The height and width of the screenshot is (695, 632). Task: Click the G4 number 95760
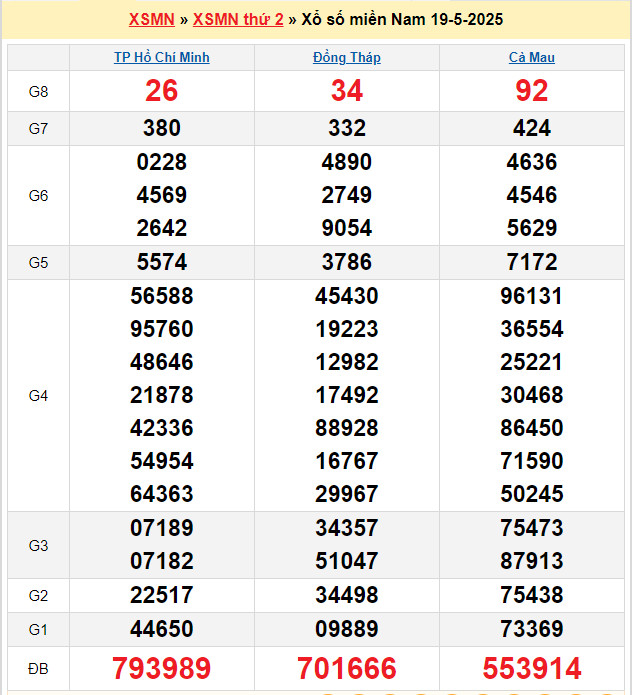click(162, 329)
